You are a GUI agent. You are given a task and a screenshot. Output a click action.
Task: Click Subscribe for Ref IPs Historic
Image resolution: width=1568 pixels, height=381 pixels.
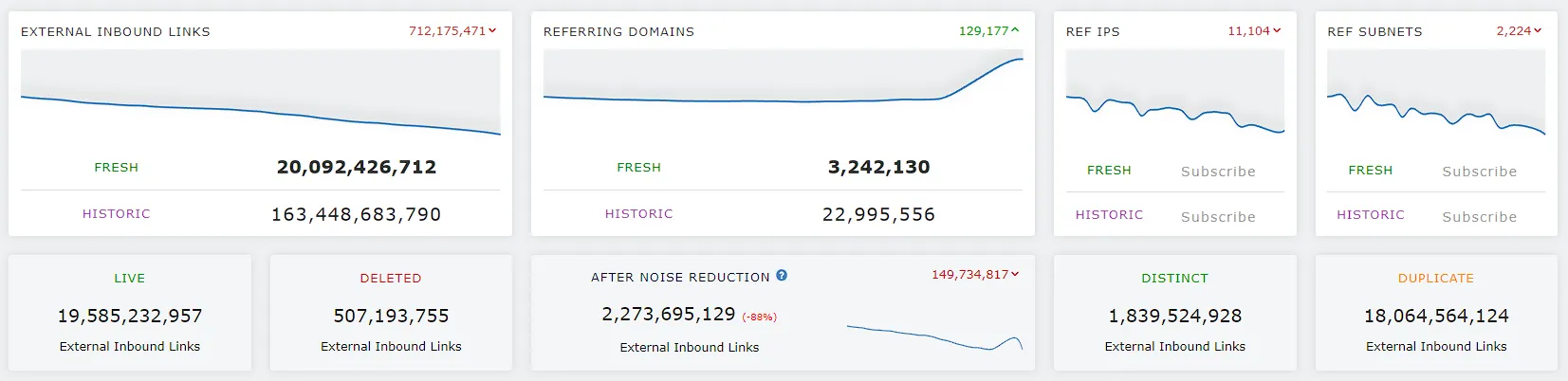click(1218, 217)
